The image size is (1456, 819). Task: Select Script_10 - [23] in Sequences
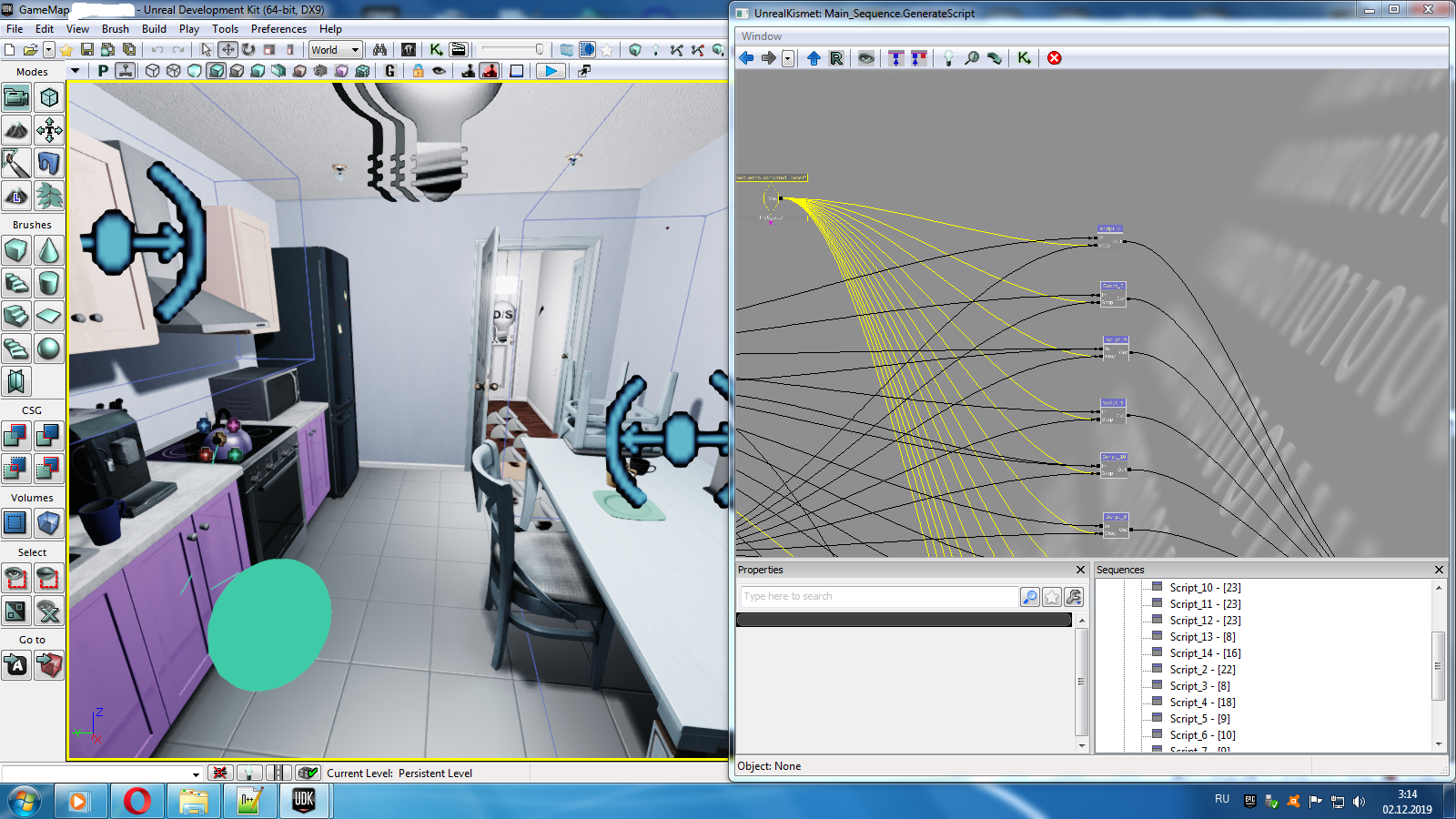tap(1205, 588)
